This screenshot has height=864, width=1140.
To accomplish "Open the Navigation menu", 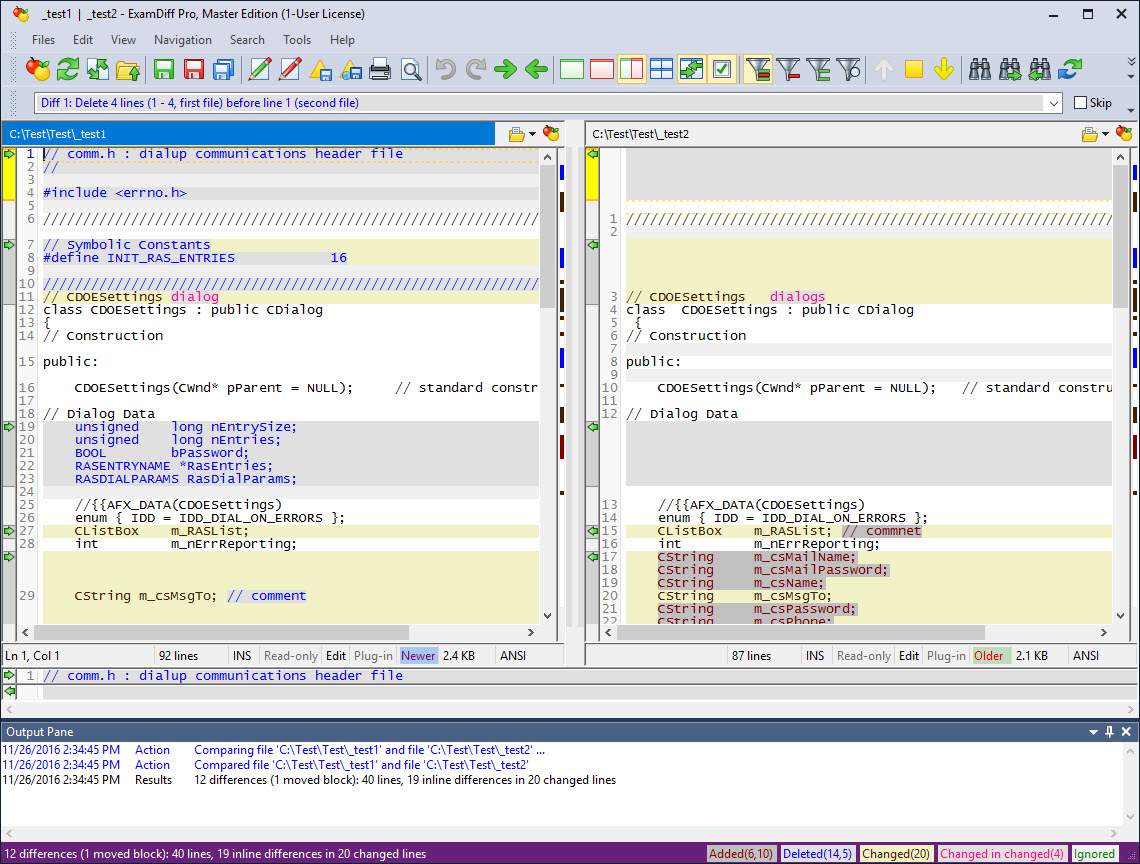I will point(182,40).
